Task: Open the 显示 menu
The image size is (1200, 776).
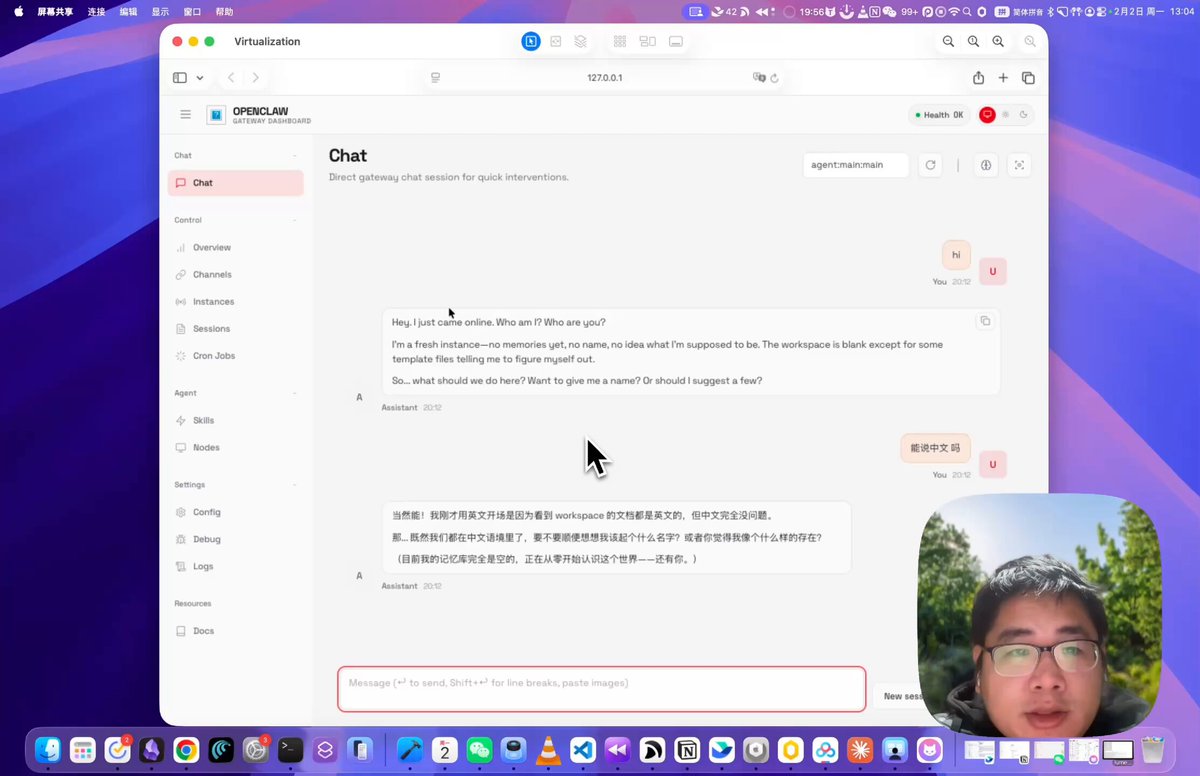Action: [x=160, y=12]
